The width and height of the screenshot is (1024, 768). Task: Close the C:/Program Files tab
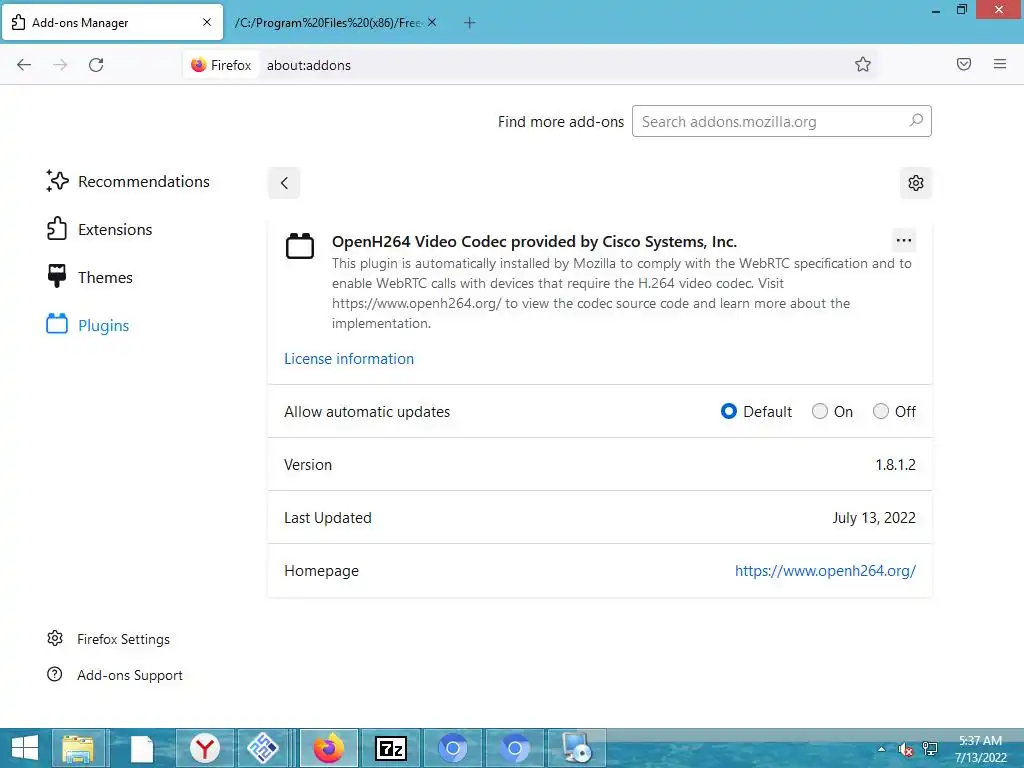[432, 22]
